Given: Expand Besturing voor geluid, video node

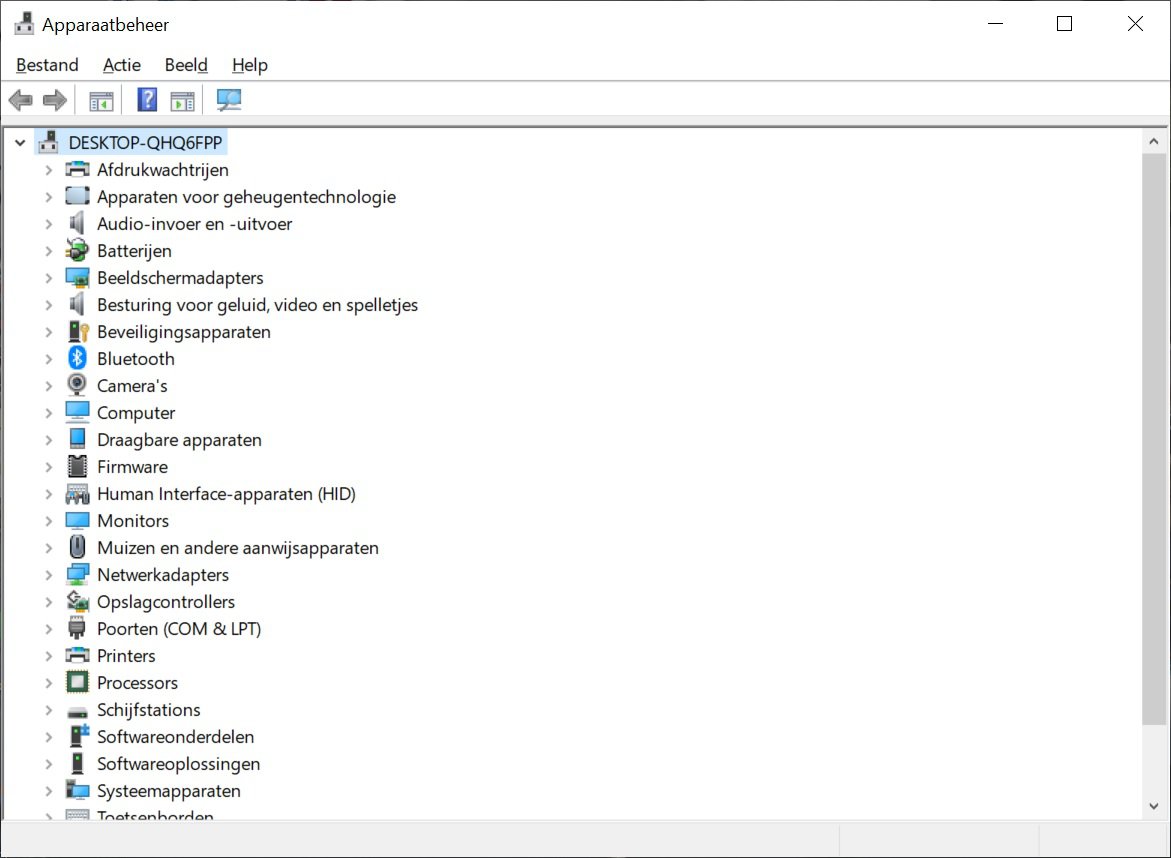Looking at the screenshot, I should tap(49, 305).
